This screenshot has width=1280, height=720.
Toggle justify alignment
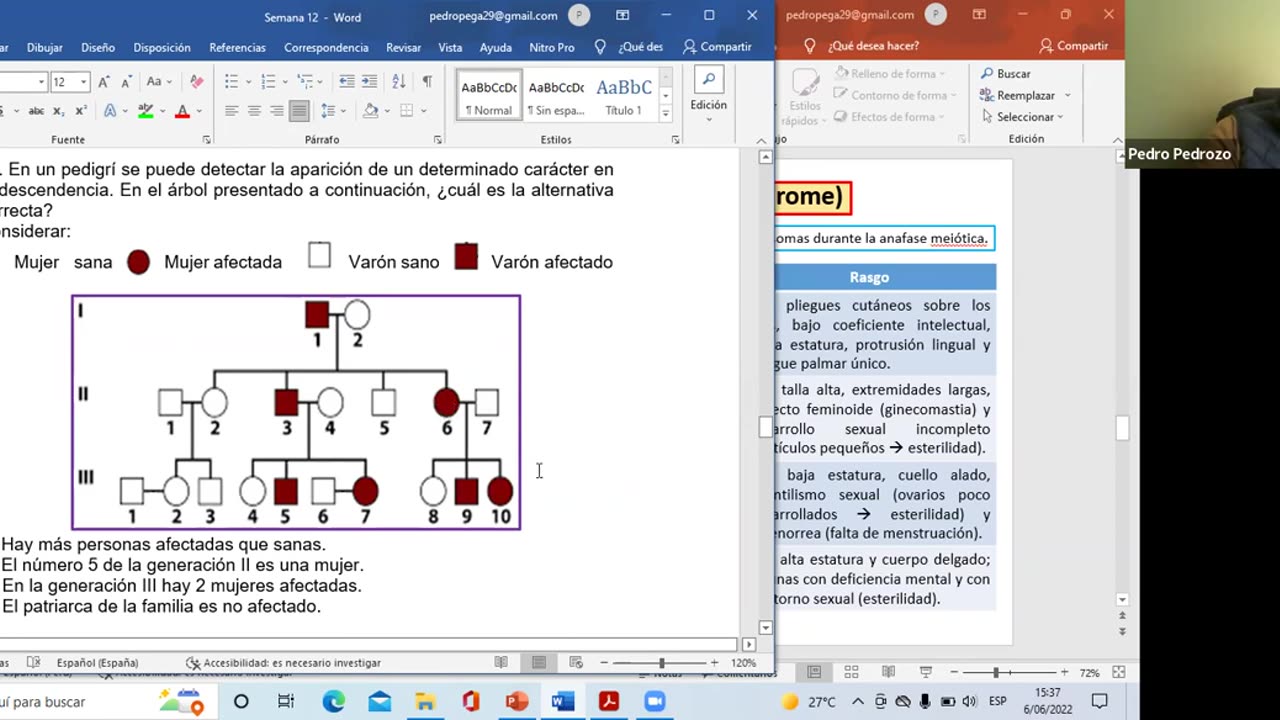coord(299,111)
